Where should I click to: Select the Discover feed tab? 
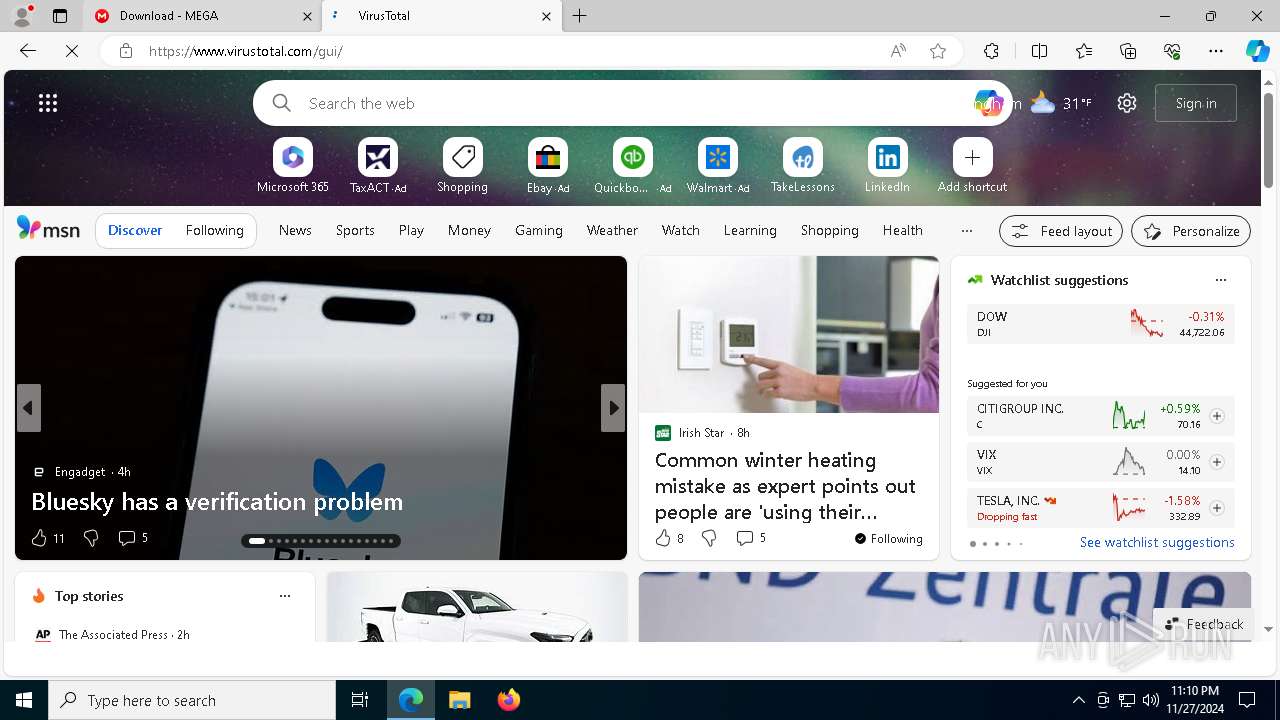coord(135,230)
